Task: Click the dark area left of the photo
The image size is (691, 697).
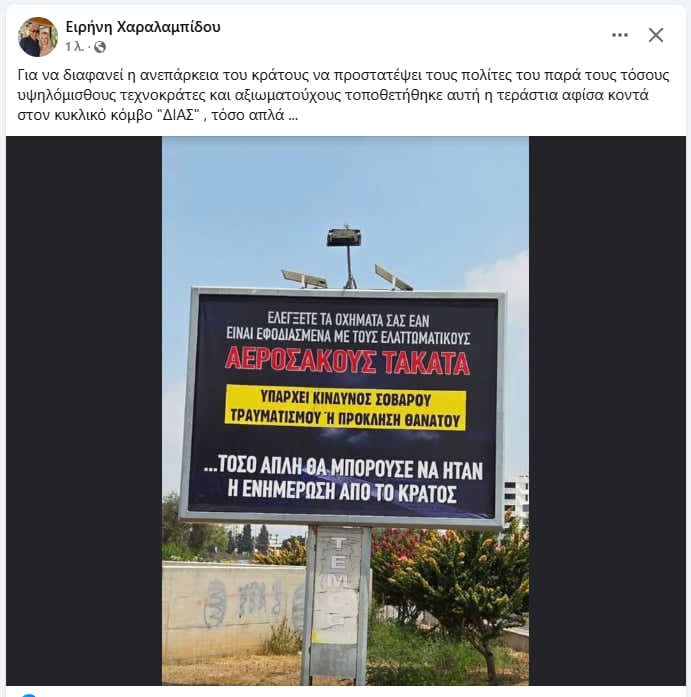Action: point(84,411)
